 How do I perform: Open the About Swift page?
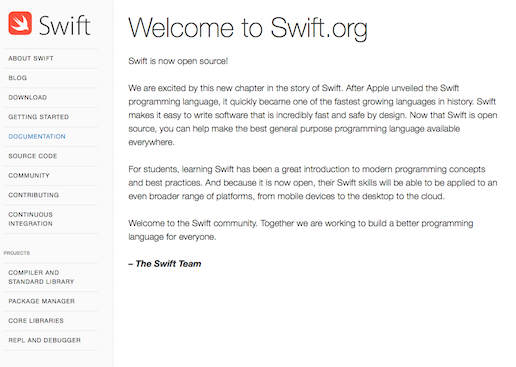(x=31, y=58)
